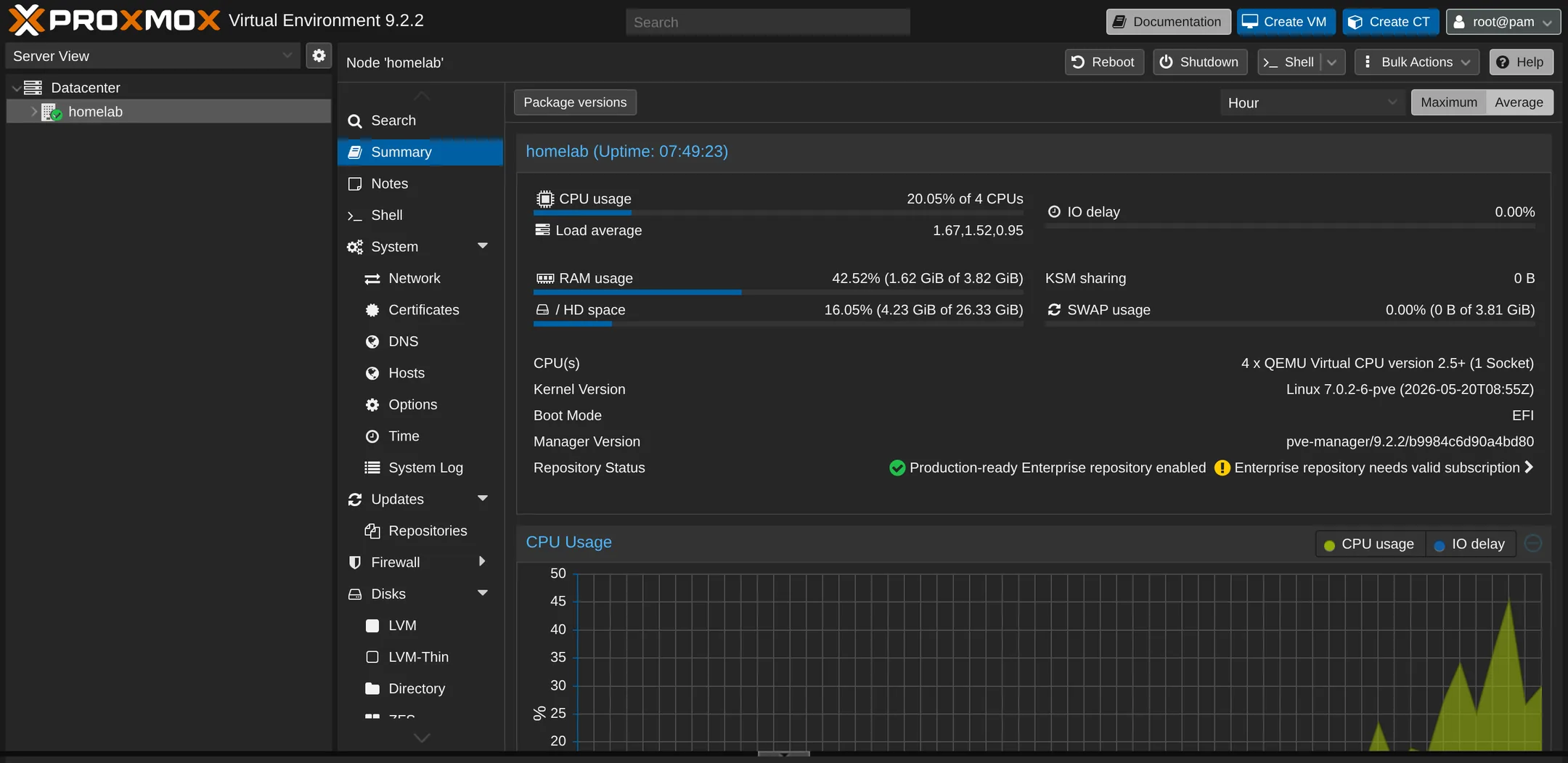Click the SWAP usage refresh icon
Screen dimensions: 1568x763
(x=1054, y=310)
